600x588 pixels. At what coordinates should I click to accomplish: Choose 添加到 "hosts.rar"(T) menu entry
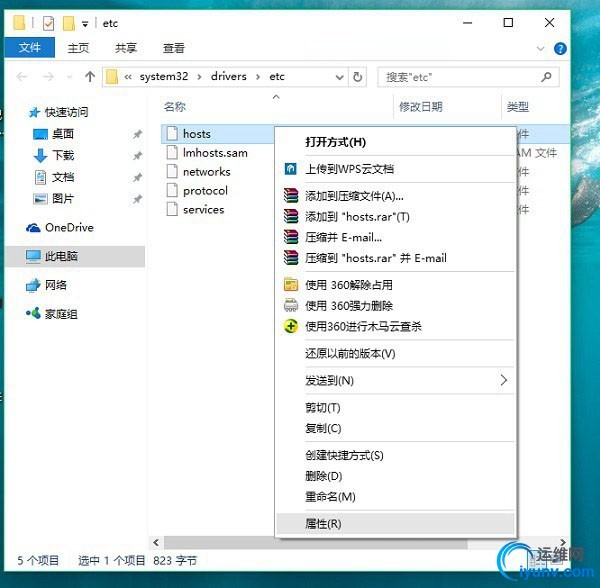click(x=395, y=217)
